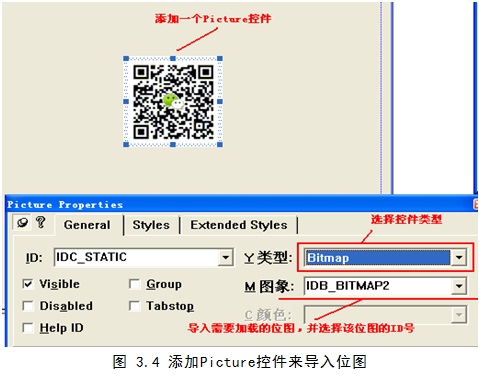479x377 pixels.
Task: Click the pushpin icon in Picture Properties
Action: click(x=22, y=222)
